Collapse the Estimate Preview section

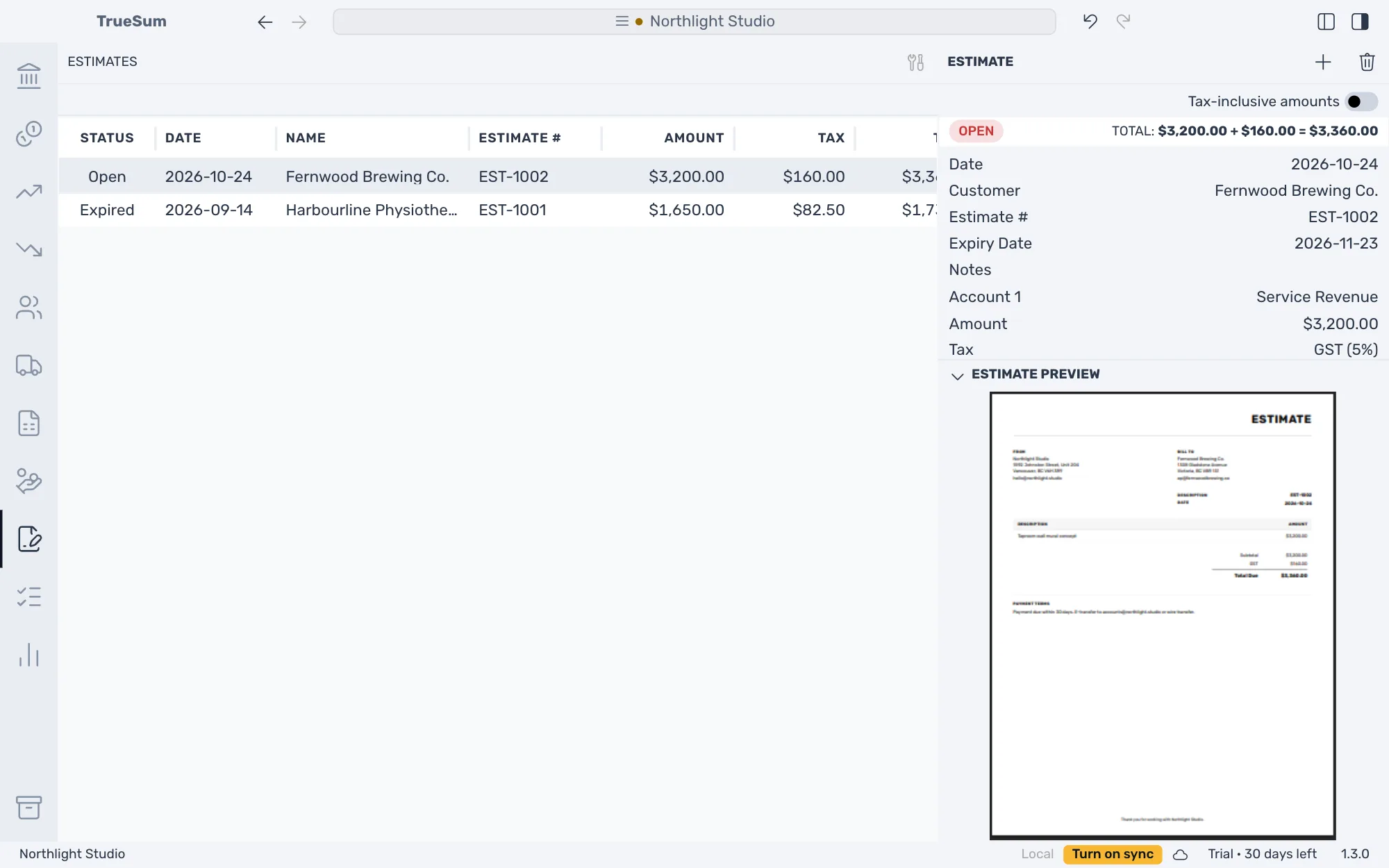957,376
